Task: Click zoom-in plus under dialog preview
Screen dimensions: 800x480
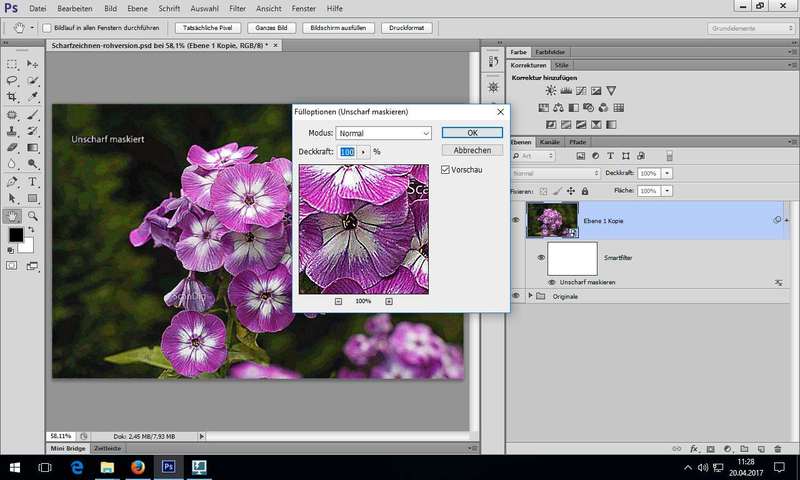Action: (x=389, y=301)
